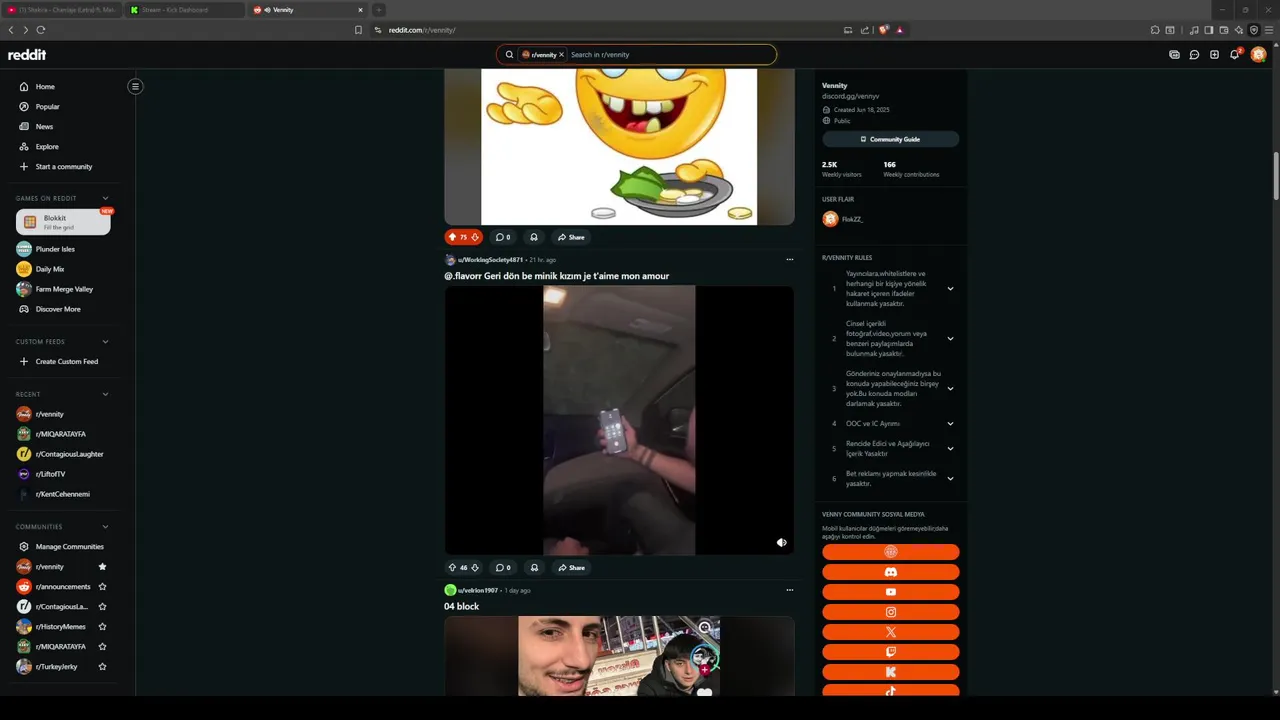Viewport: 1280px width, 720px height.
Task: Open u/WorkingSociety4871 profile link
Action: (x=490, y=260)
